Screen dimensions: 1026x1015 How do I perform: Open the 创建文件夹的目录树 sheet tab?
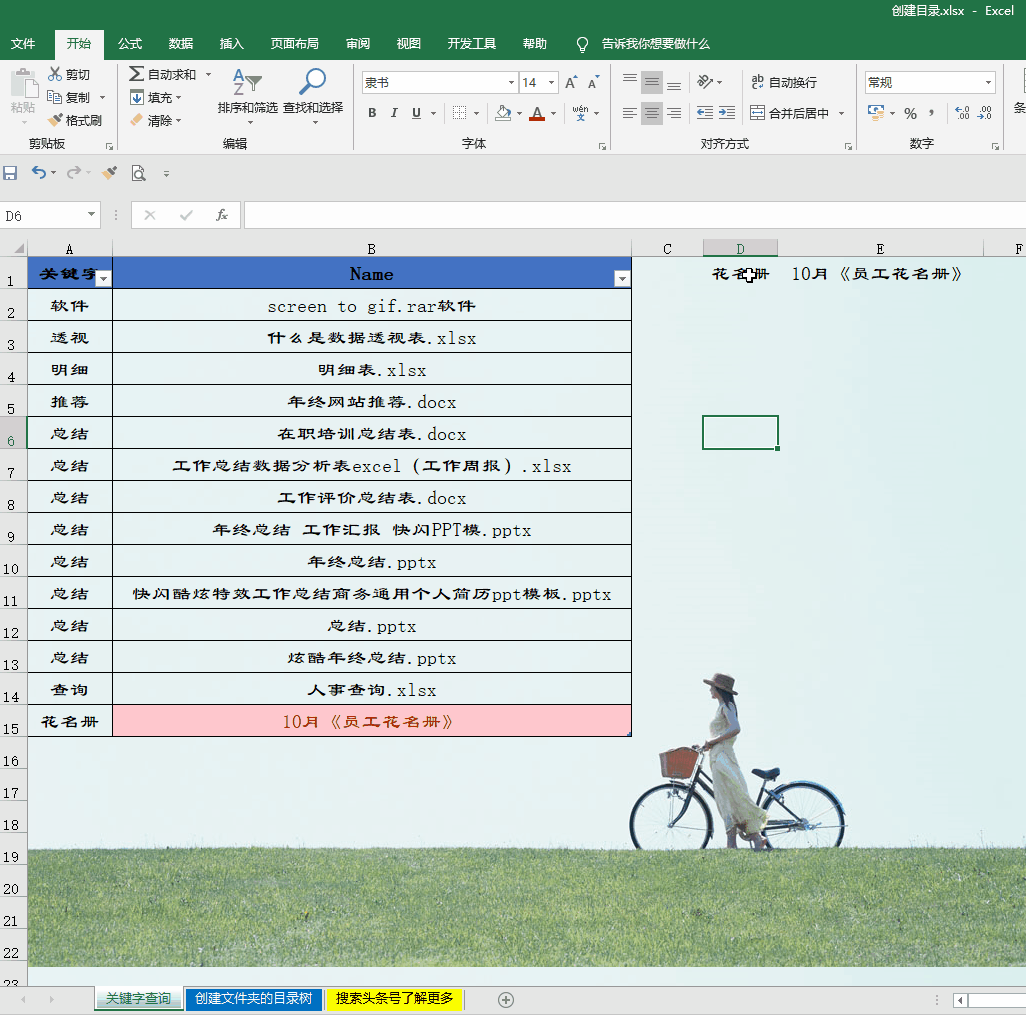[x=253, y=998]
